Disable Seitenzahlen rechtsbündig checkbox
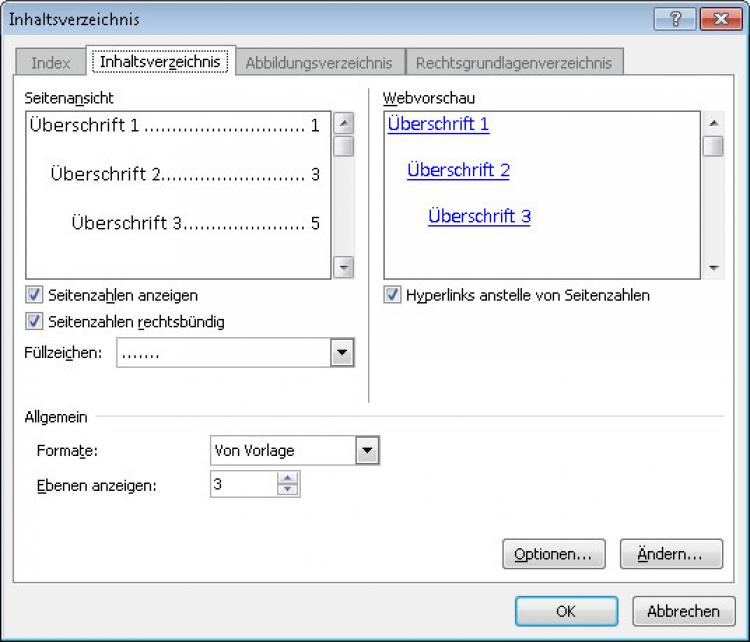750x642 pixels. 35,322
